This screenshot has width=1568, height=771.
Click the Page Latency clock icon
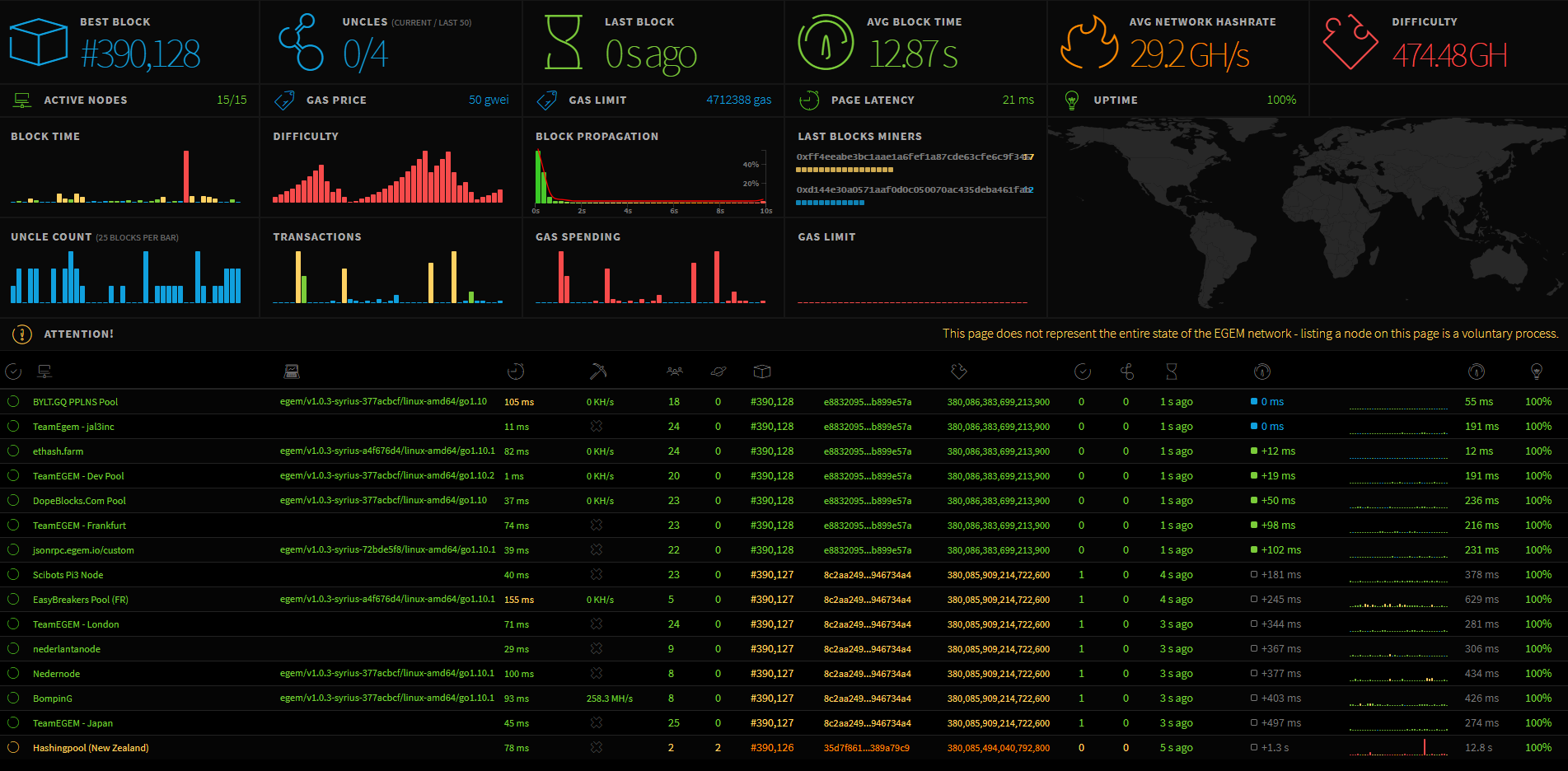point(809,100)
